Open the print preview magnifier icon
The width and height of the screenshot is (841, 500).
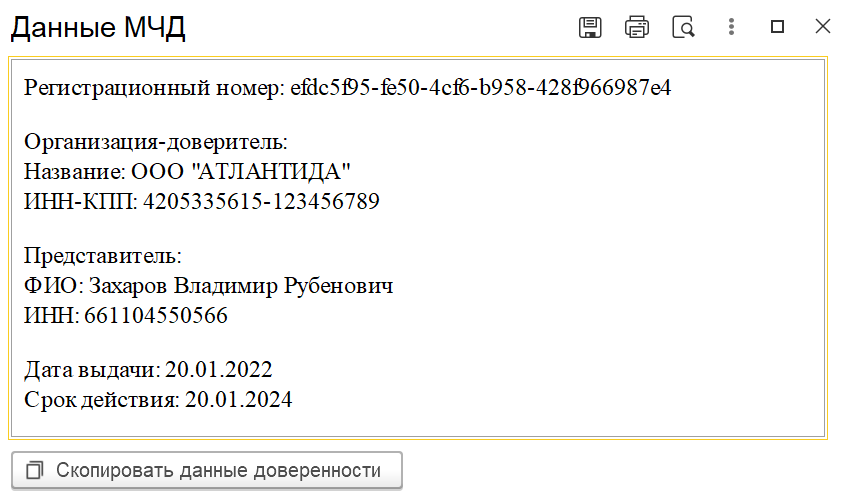[683, 27]
